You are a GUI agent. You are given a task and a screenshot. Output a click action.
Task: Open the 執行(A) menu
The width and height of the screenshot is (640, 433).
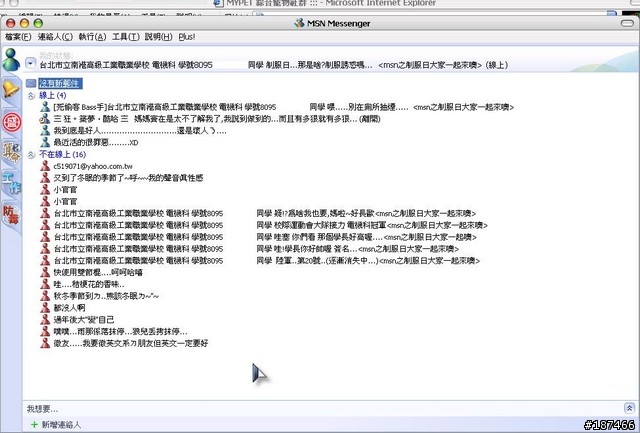coord(92,37)
